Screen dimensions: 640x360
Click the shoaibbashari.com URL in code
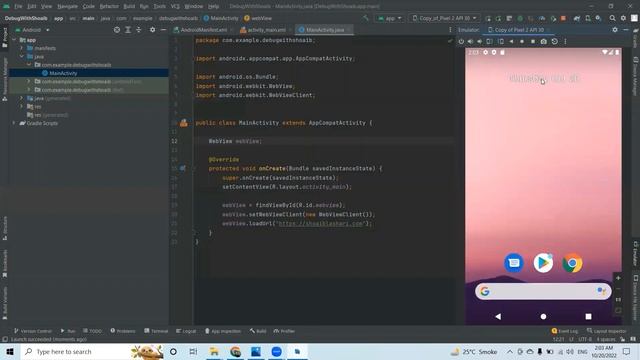[320, 223]
